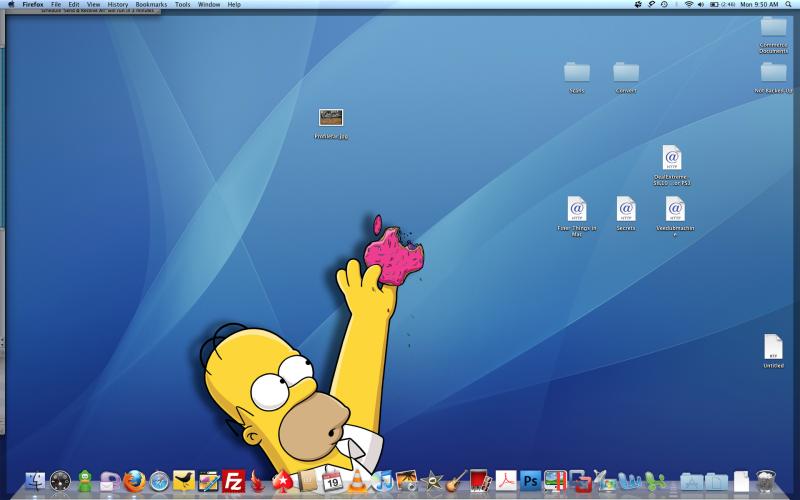Click the Firefox application menu

(x=33, y=4)
